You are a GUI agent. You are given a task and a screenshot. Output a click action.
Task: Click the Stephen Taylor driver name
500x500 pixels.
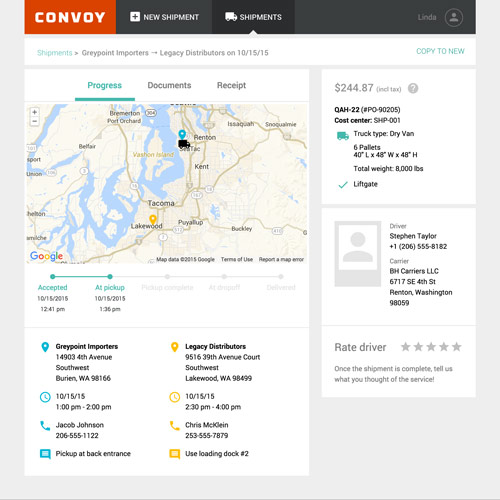[x=413, y=236]
